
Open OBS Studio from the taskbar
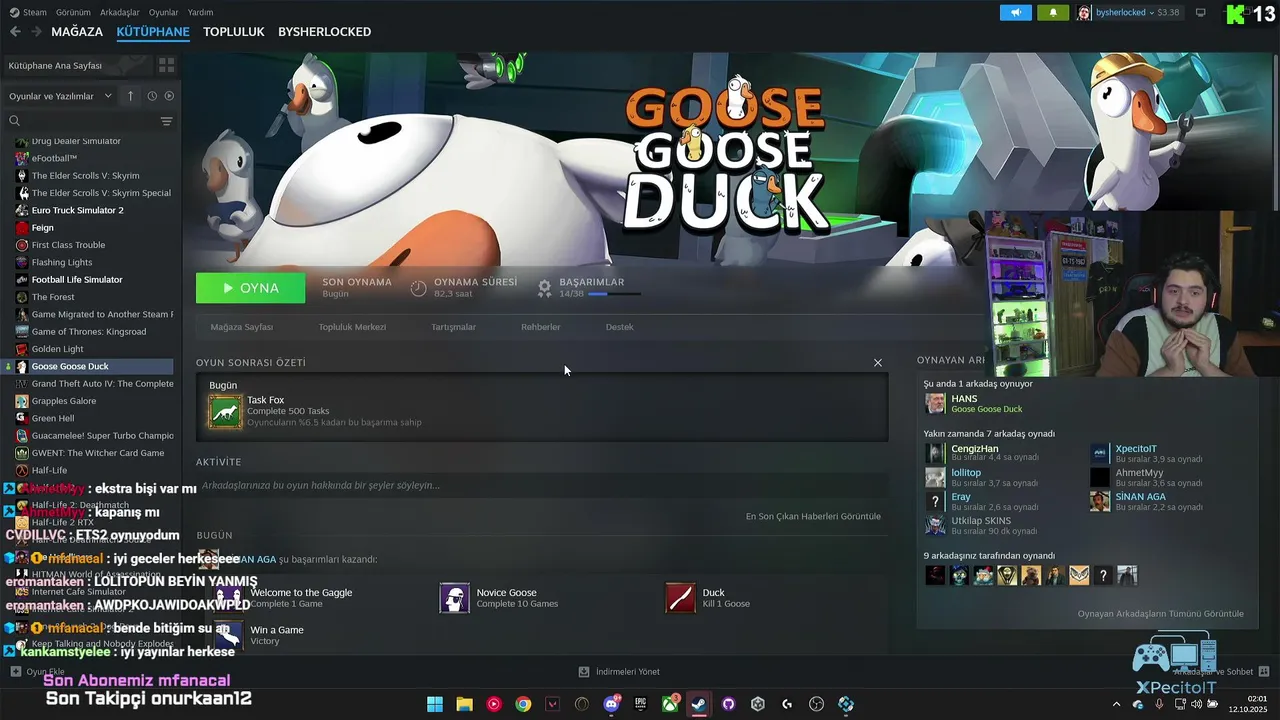tap(817, 704)
